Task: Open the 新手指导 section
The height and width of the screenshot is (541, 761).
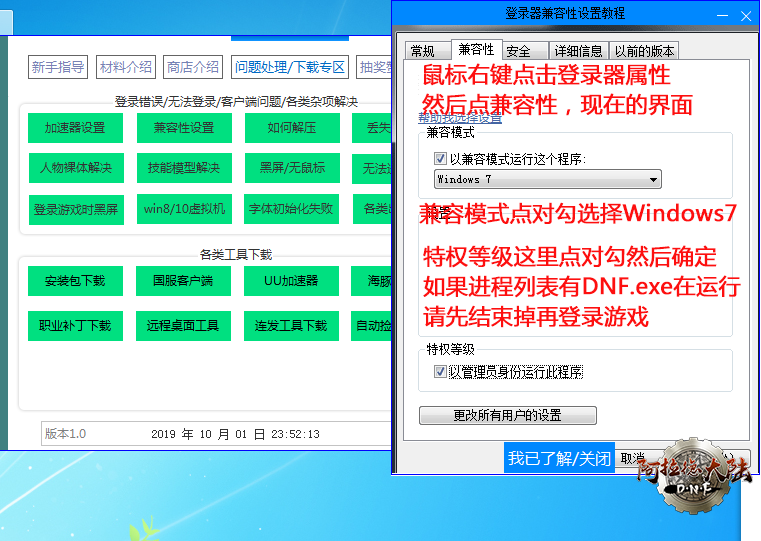Action: pyautogui.click(x=58, y=67)
